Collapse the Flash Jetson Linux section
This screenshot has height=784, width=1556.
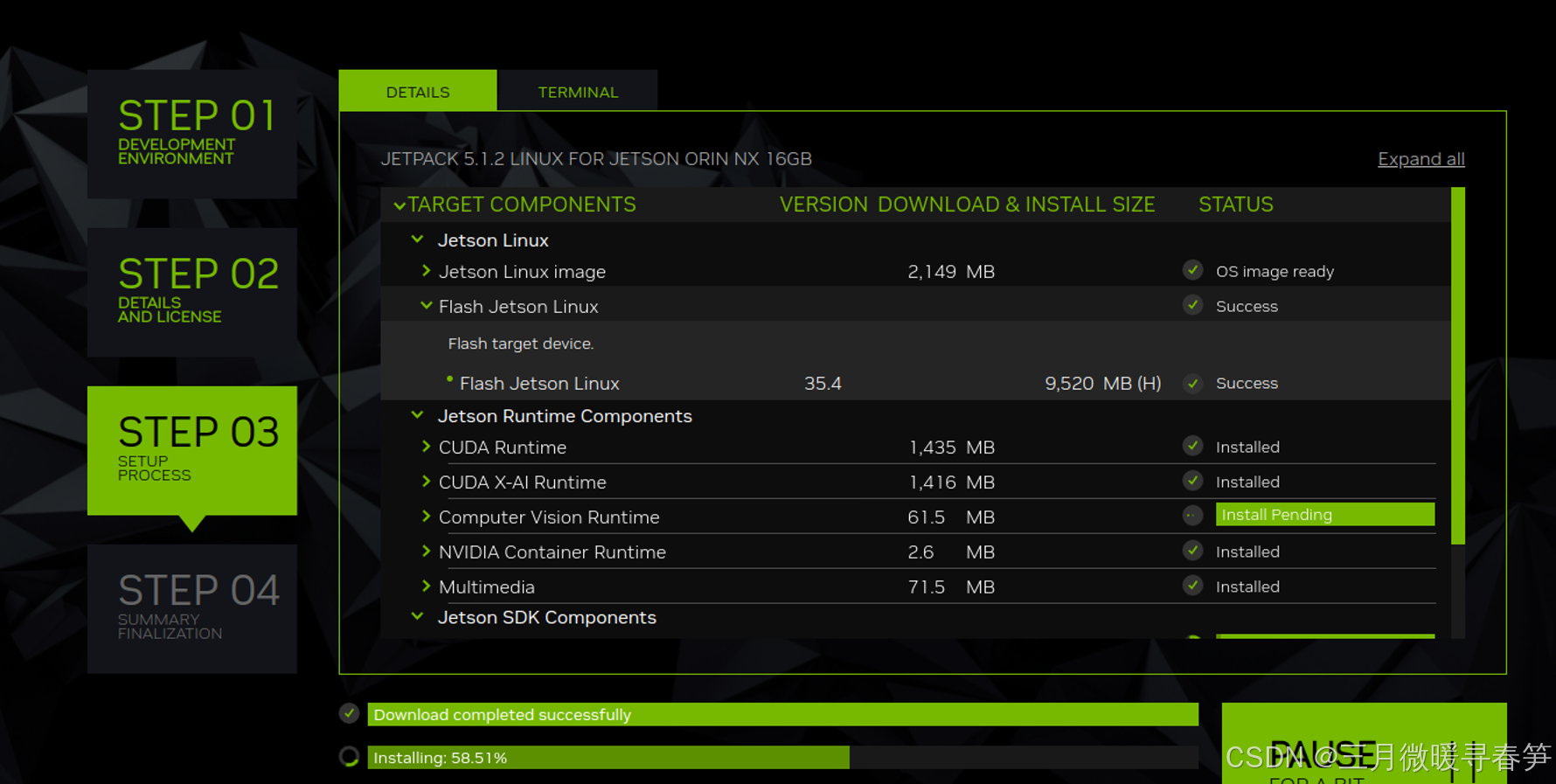point(426,306)
